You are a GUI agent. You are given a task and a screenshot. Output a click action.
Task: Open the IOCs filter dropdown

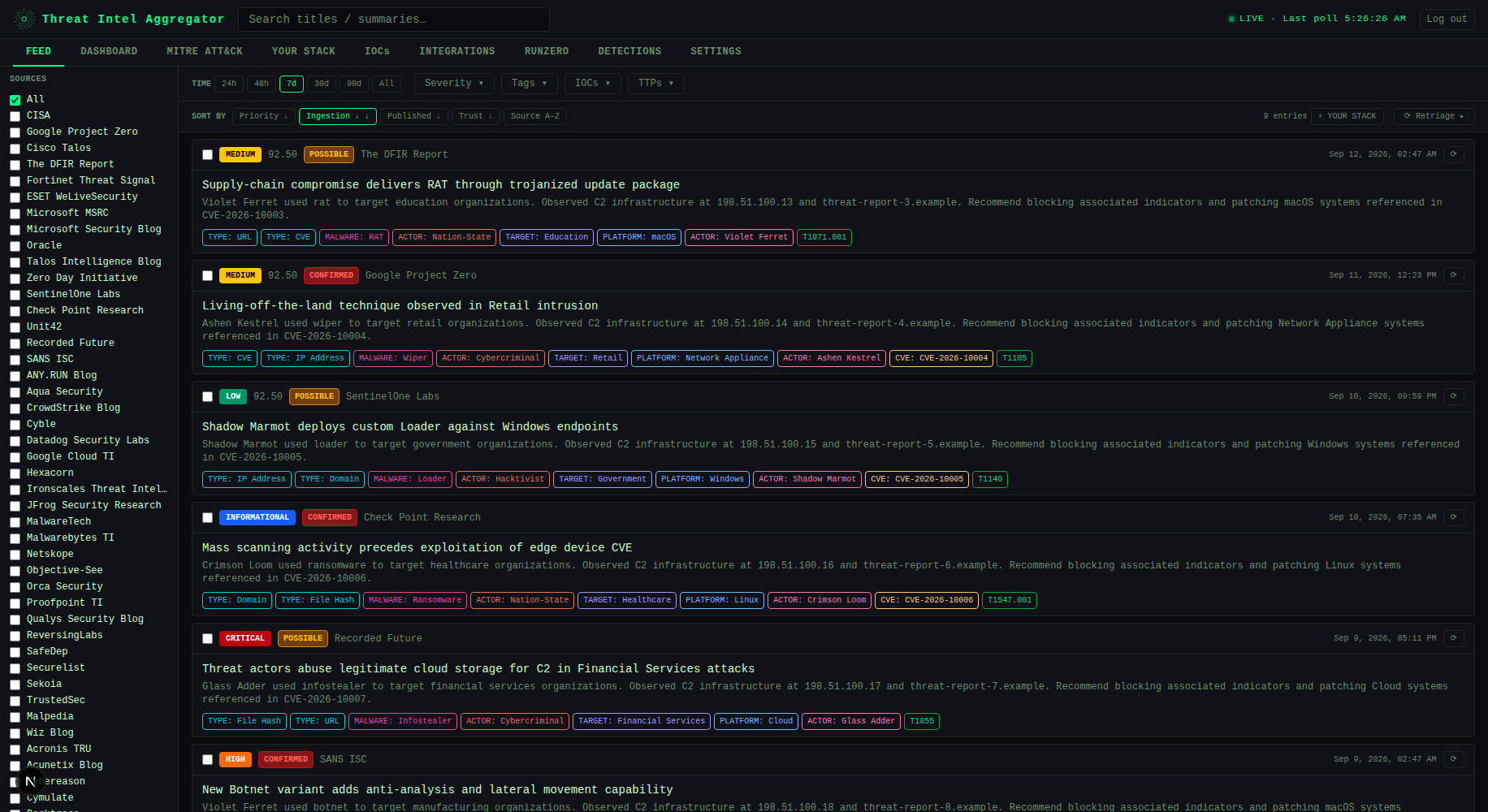click(592, 84)
